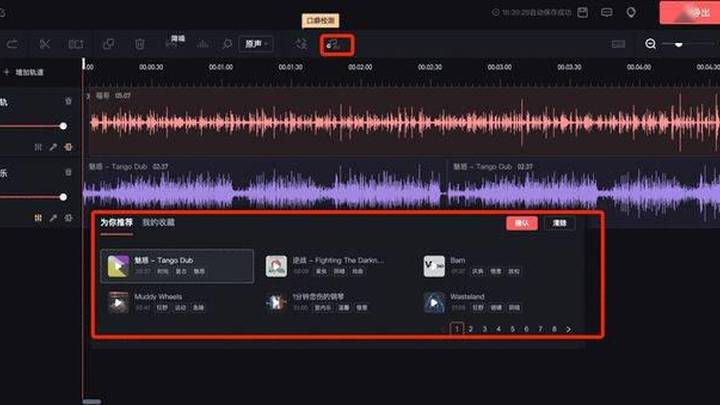The height and width of the screenshot is (405, 720).
Task: Click the pencil icon on music track
Action: coord(53,217)
